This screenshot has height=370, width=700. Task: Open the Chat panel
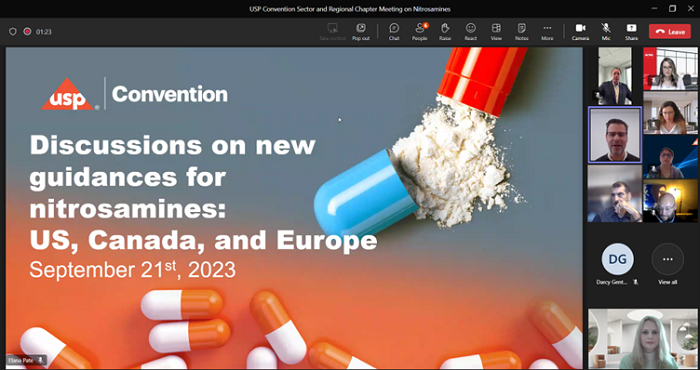click(x=394, y=32)
